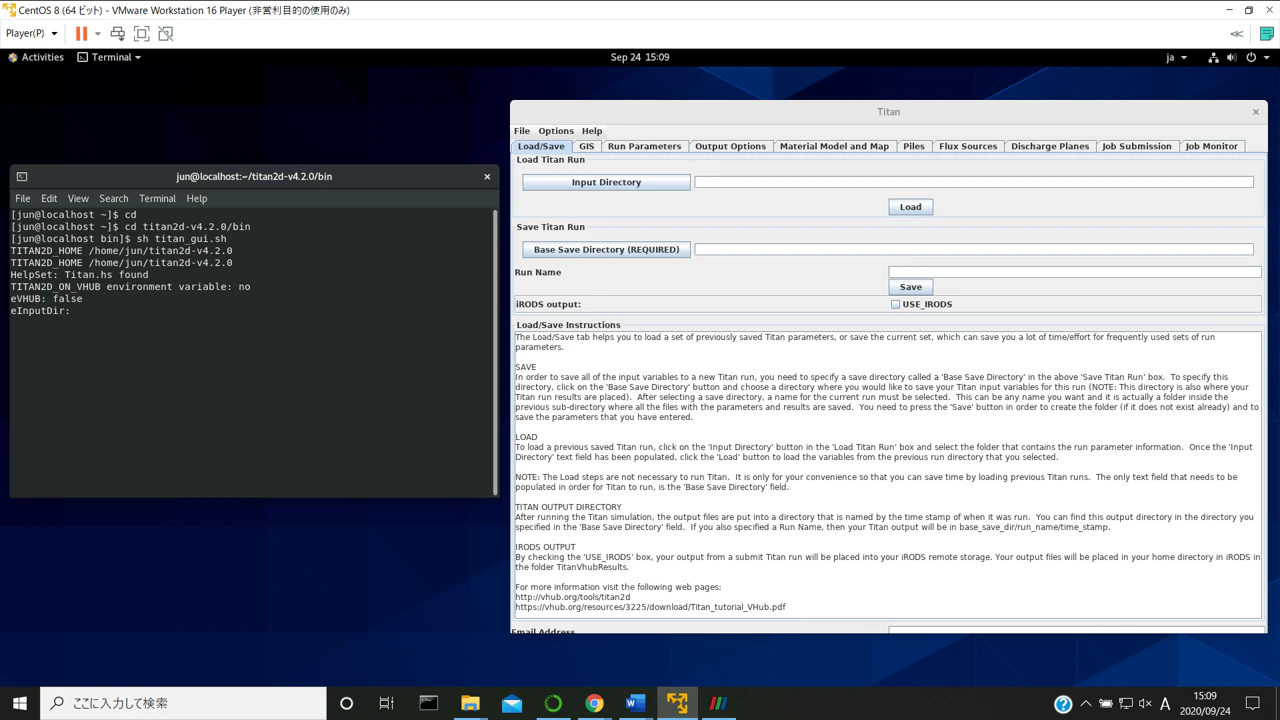Click the VMware Unity mode icon

[x=166, y=34]
